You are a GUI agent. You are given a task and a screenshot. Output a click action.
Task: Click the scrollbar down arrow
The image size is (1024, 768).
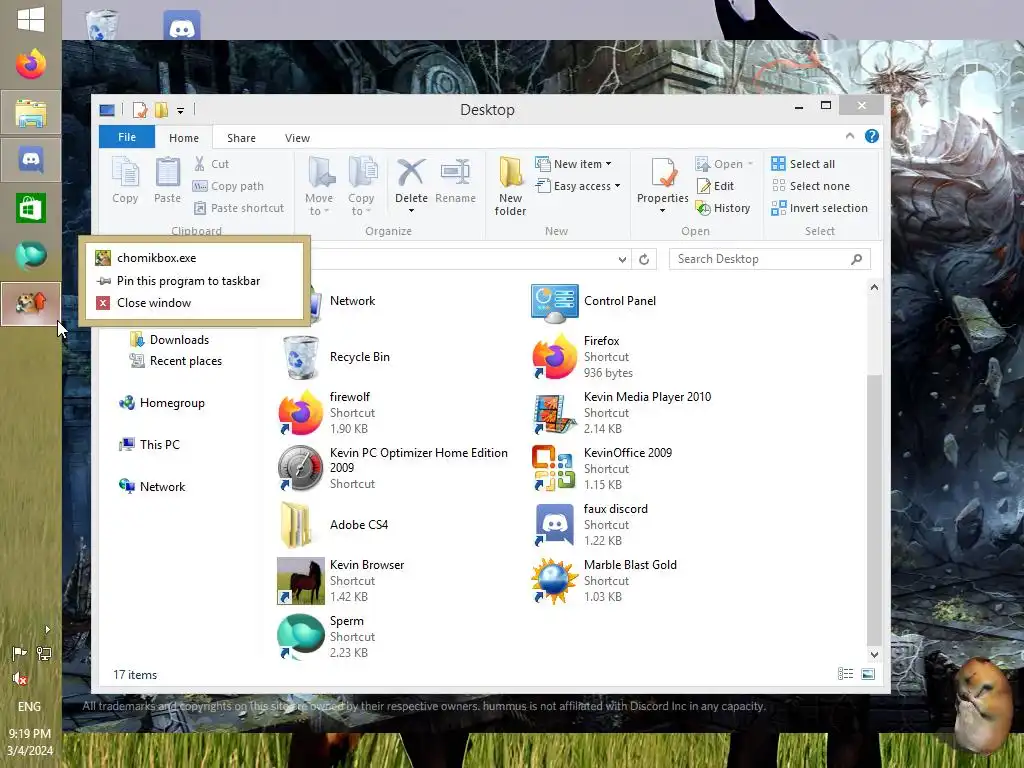tap(874, 654)
